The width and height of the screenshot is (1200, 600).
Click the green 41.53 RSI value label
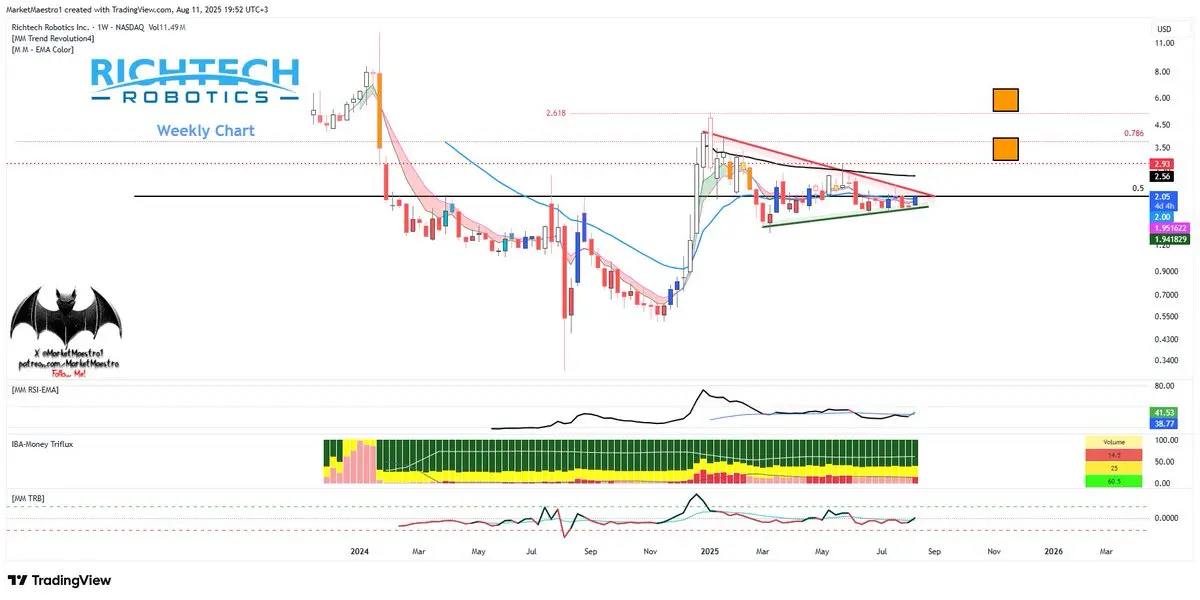tap(1163, 412)
